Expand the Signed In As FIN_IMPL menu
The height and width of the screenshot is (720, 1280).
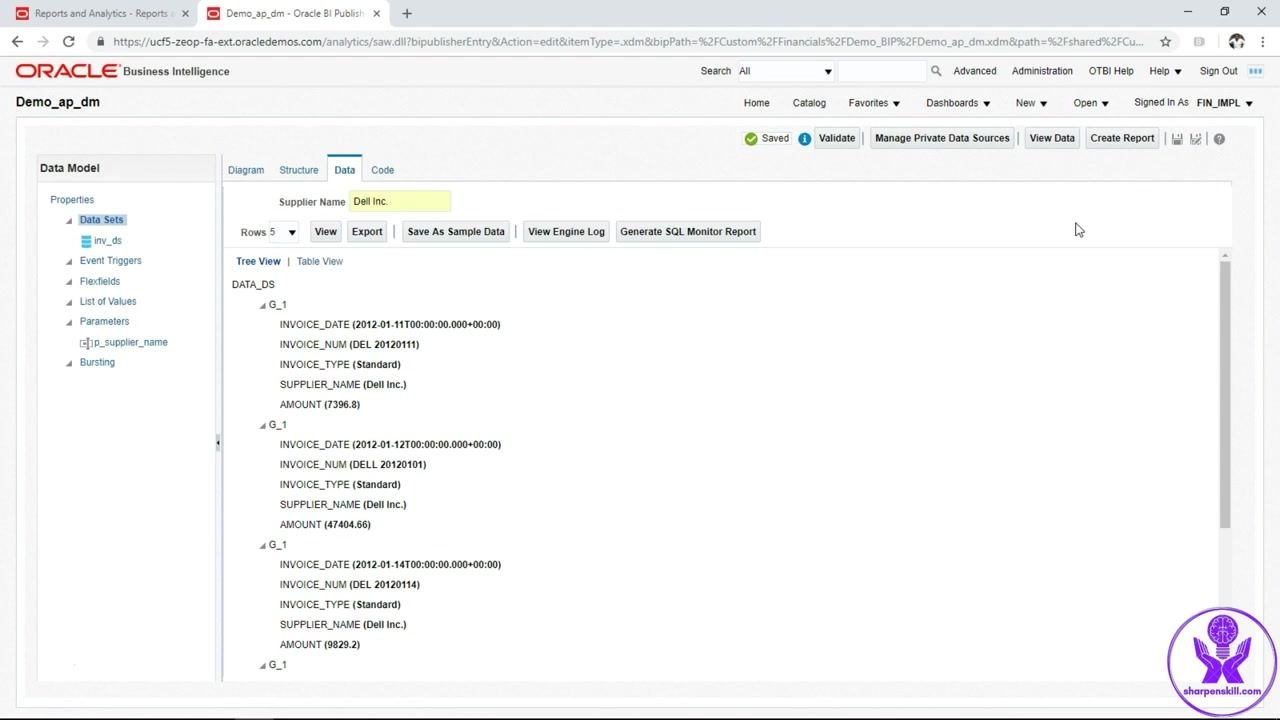pos(1225,103)
